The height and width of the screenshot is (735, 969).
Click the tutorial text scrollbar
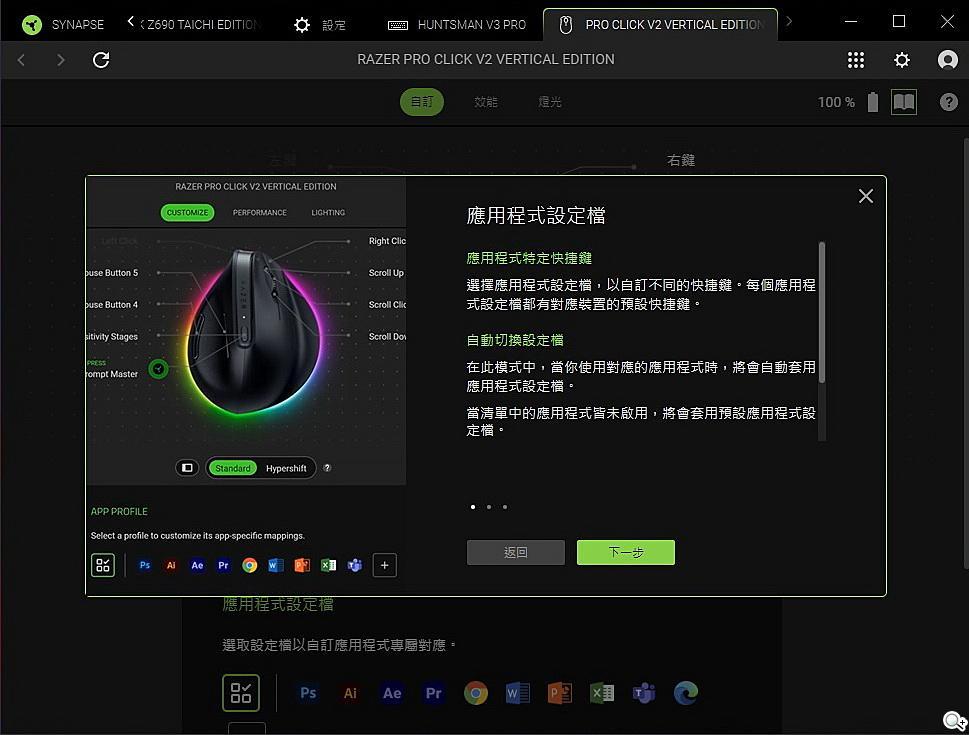click(x=822, y=312)
